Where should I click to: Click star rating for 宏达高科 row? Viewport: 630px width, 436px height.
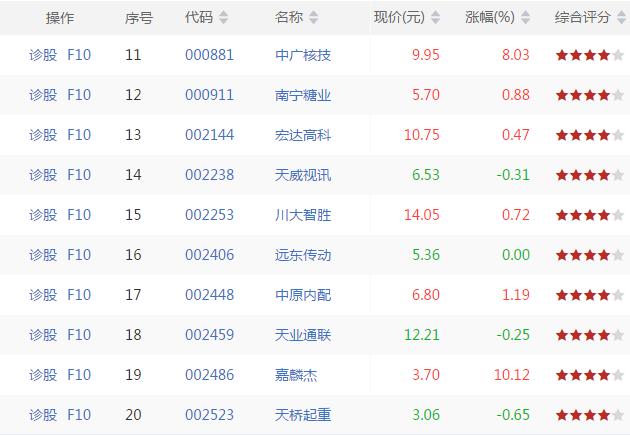click(x=589, y=135)
